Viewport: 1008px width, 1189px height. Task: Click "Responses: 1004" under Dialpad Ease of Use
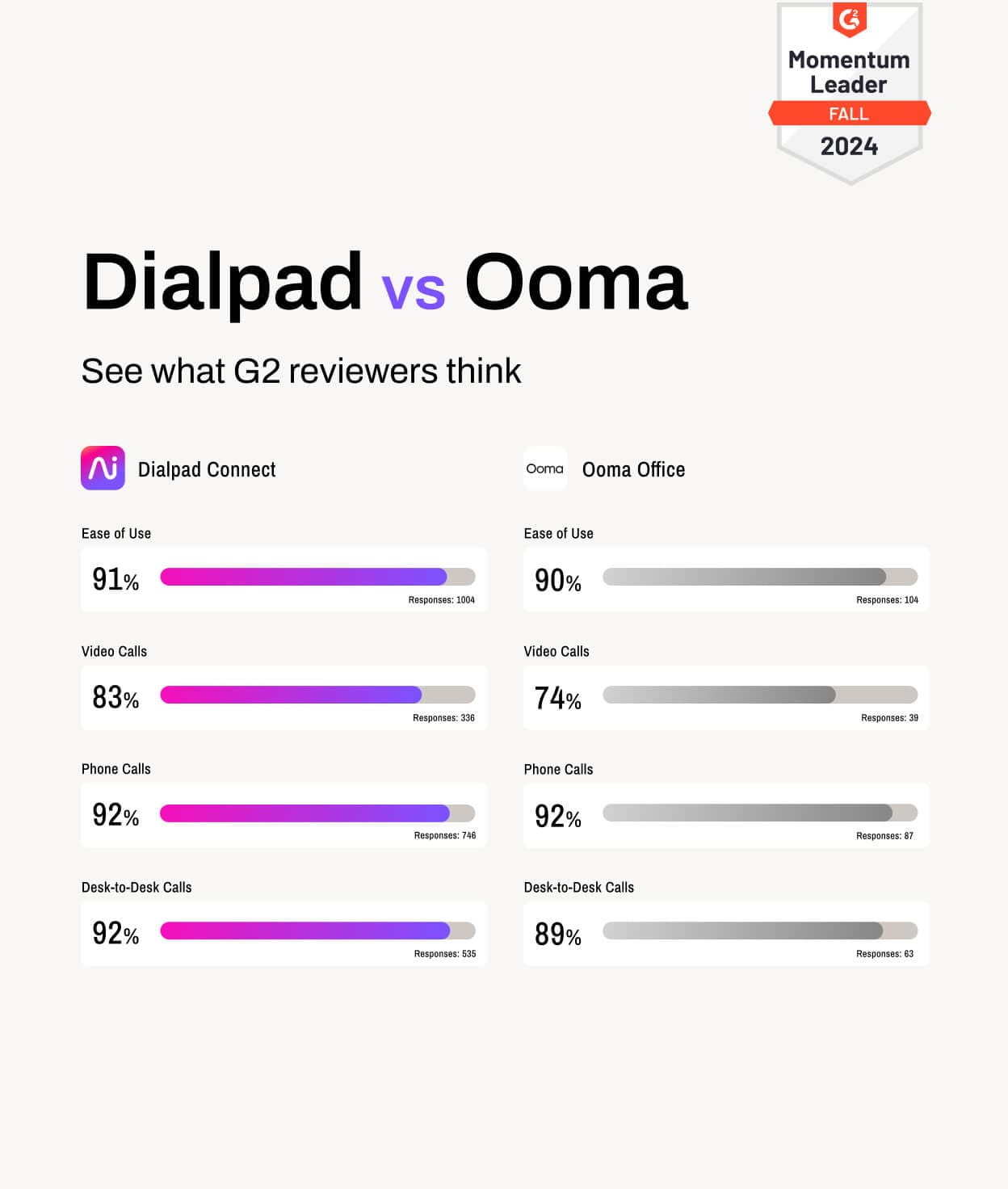click(x=441, y=600)
